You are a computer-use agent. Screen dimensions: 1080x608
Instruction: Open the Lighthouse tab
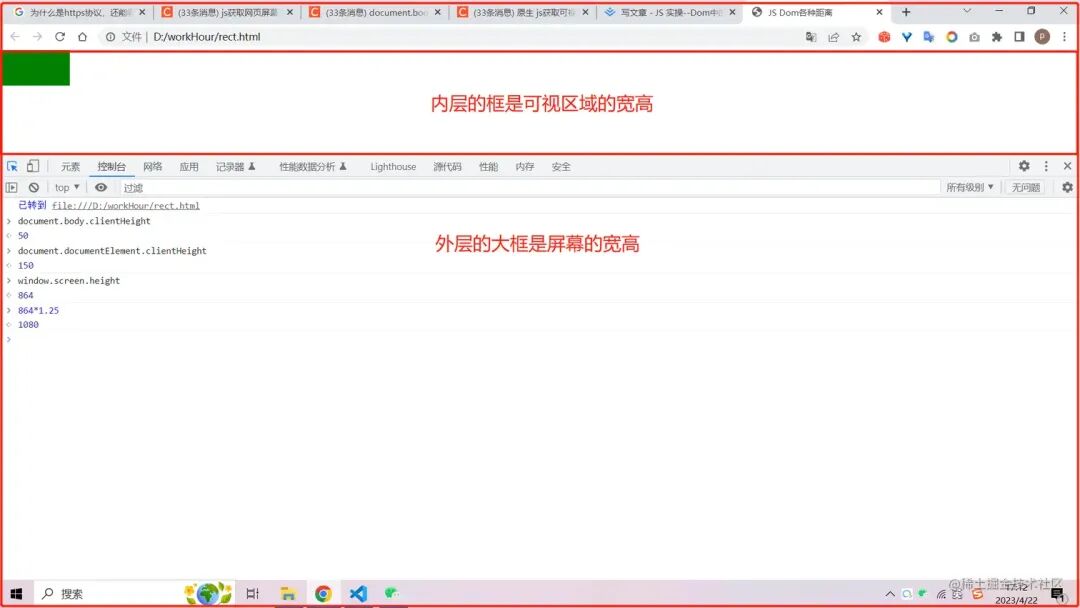393,167
